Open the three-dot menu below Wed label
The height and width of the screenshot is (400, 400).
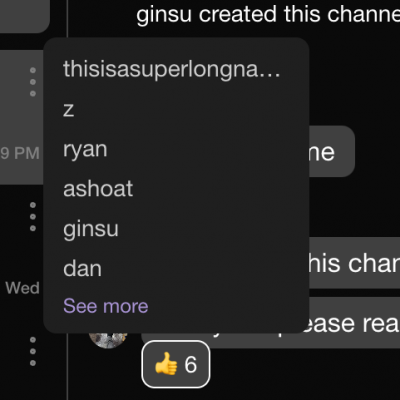click(33, 351)
